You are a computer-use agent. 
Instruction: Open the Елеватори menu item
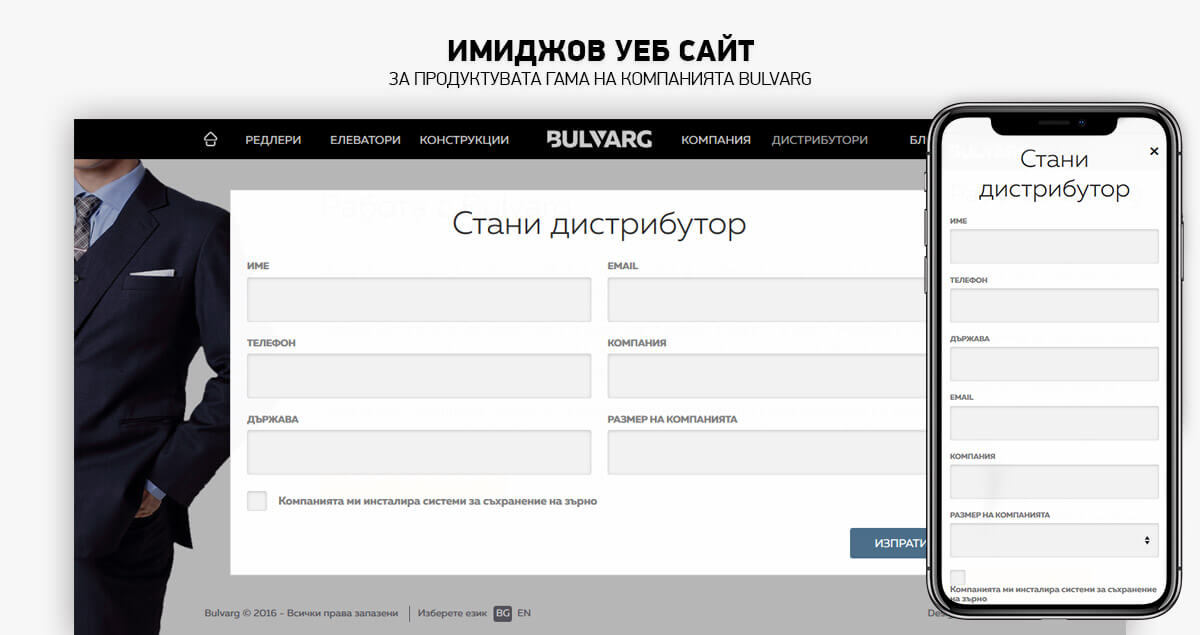[x=365, y=140]
